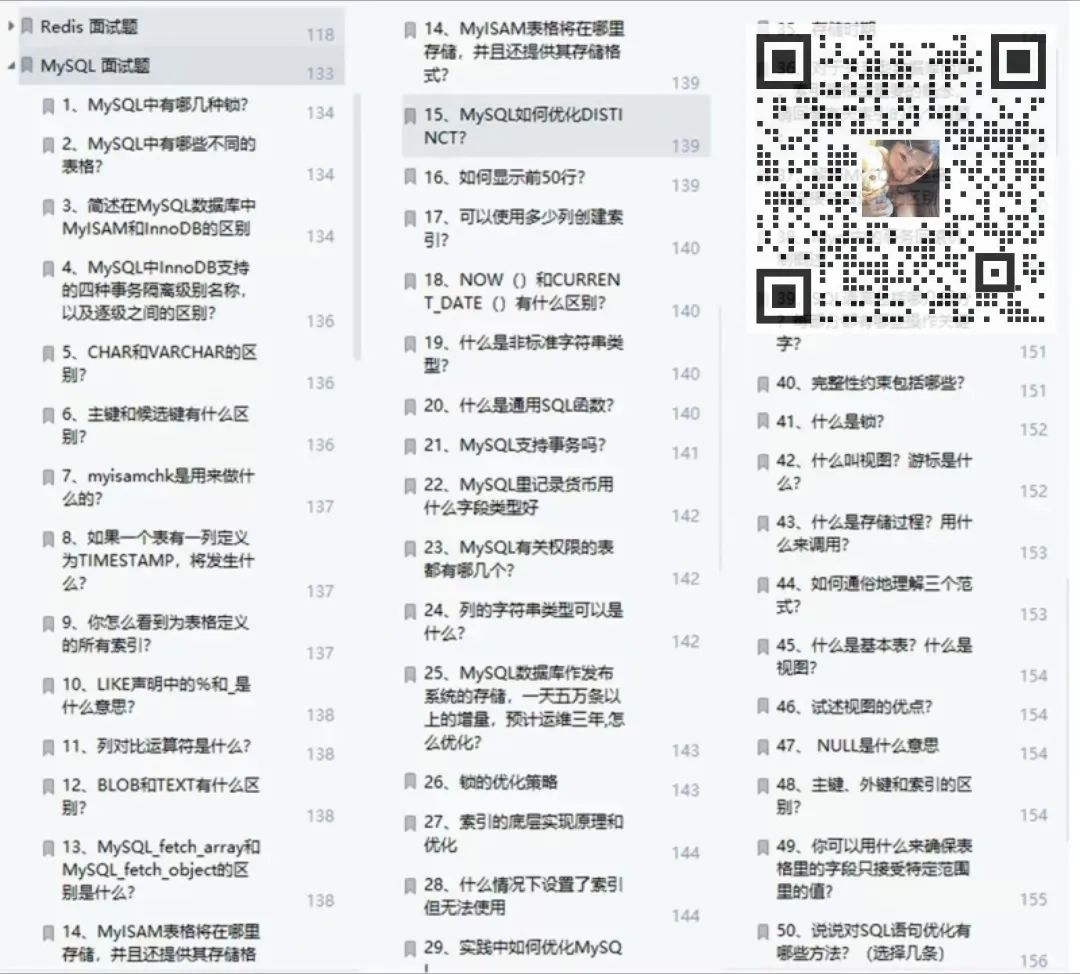Jump to 3、MyISAM和InnoDB的区别
Viewport: 1080px width, 974px height.
[x=158, y=217]
